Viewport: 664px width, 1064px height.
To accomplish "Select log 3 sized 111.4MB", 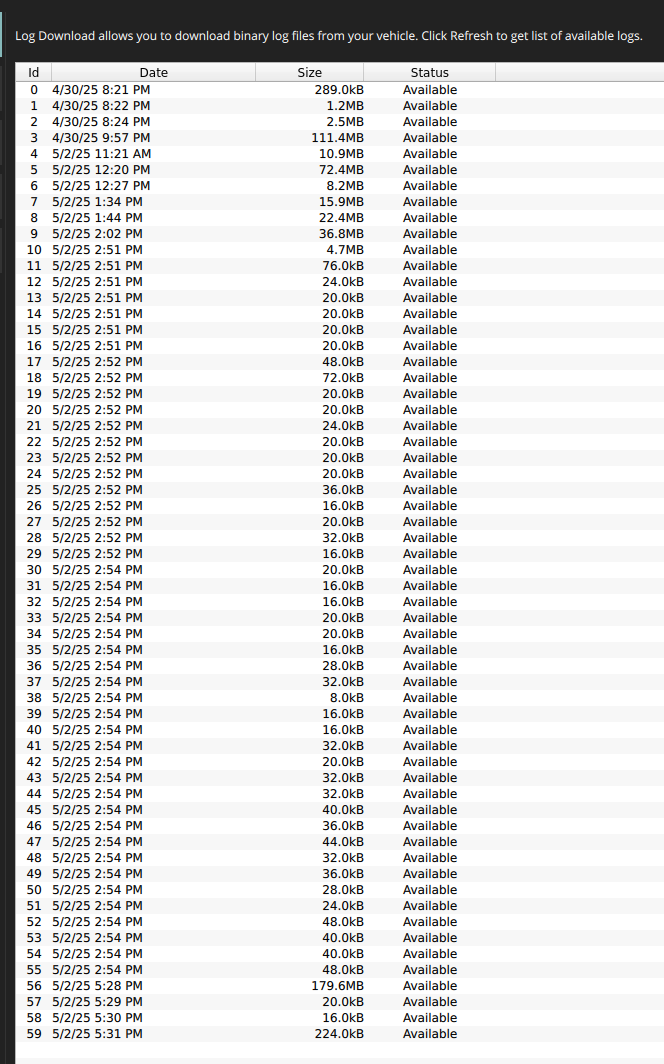I will coord(340,138).
